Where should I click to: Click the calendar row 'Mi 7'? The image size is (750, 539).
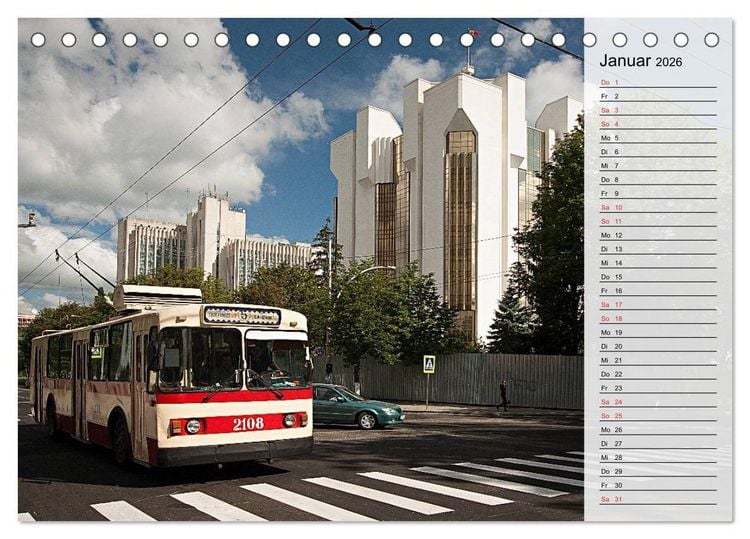point(658,165)
